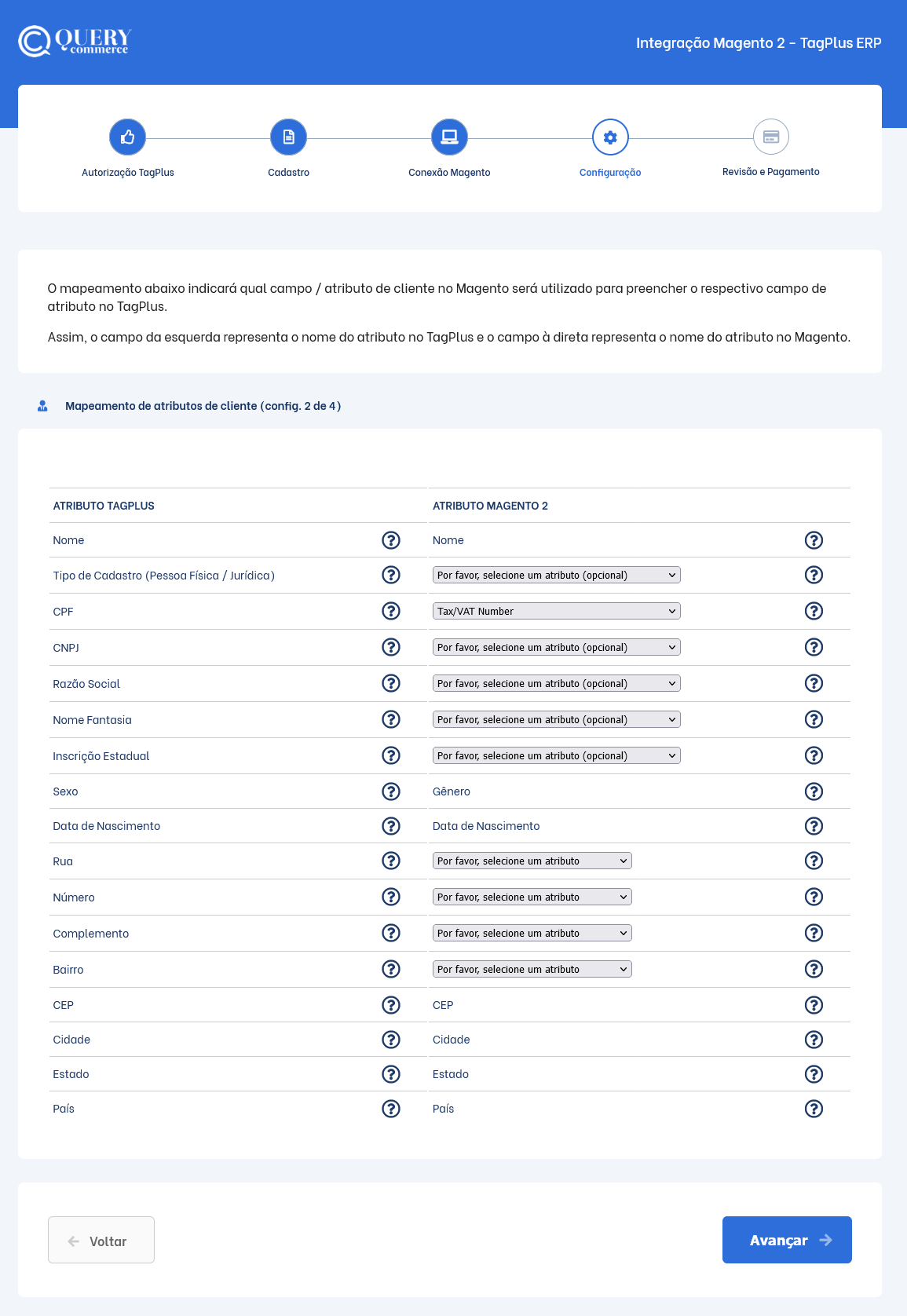This screenshot has width=907, height=1316.
Task: Show help for TagPlus Estado
Action: coord(391,1074)
